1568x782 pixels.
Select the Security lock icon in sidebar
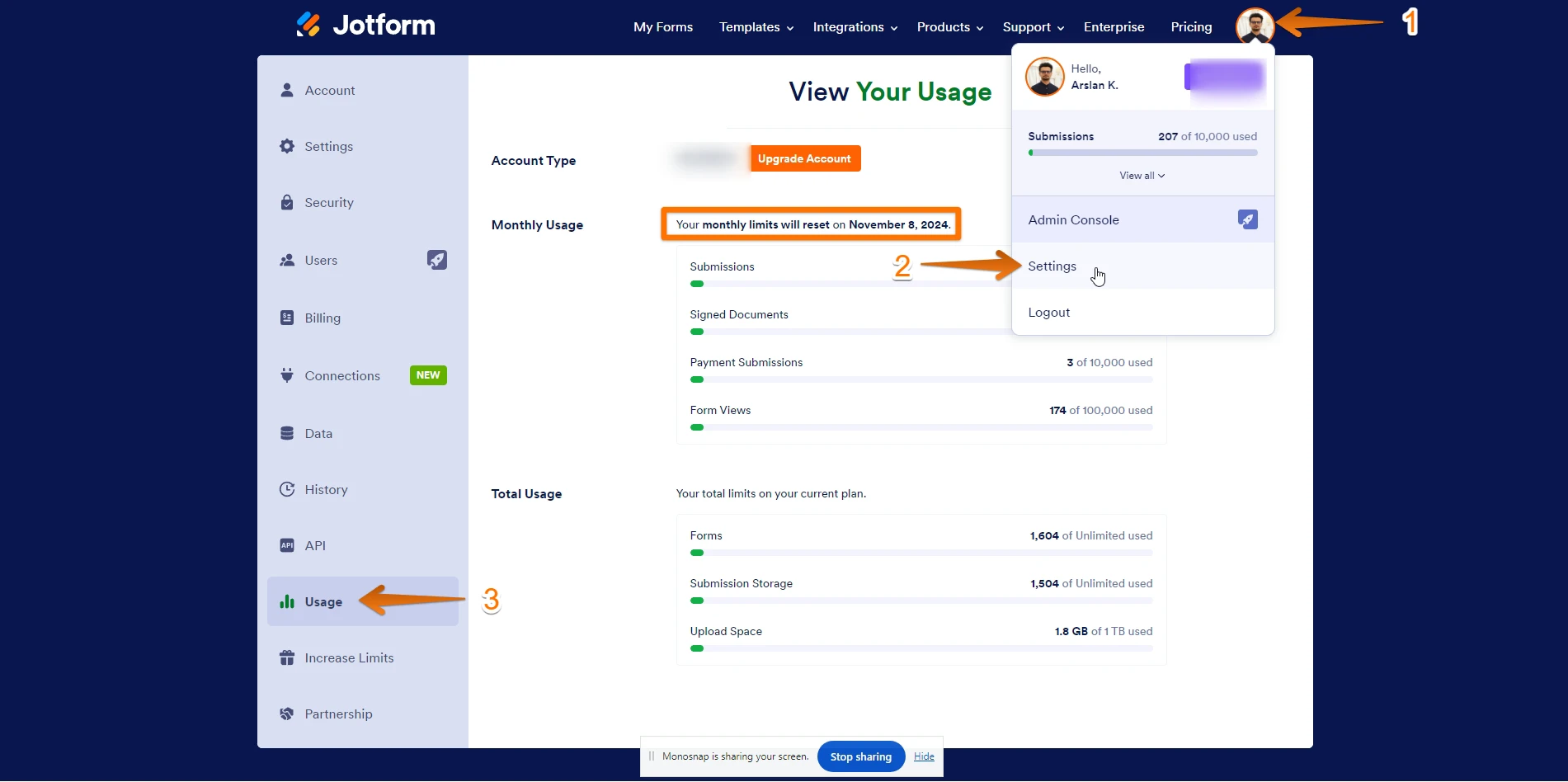[287, 203]
